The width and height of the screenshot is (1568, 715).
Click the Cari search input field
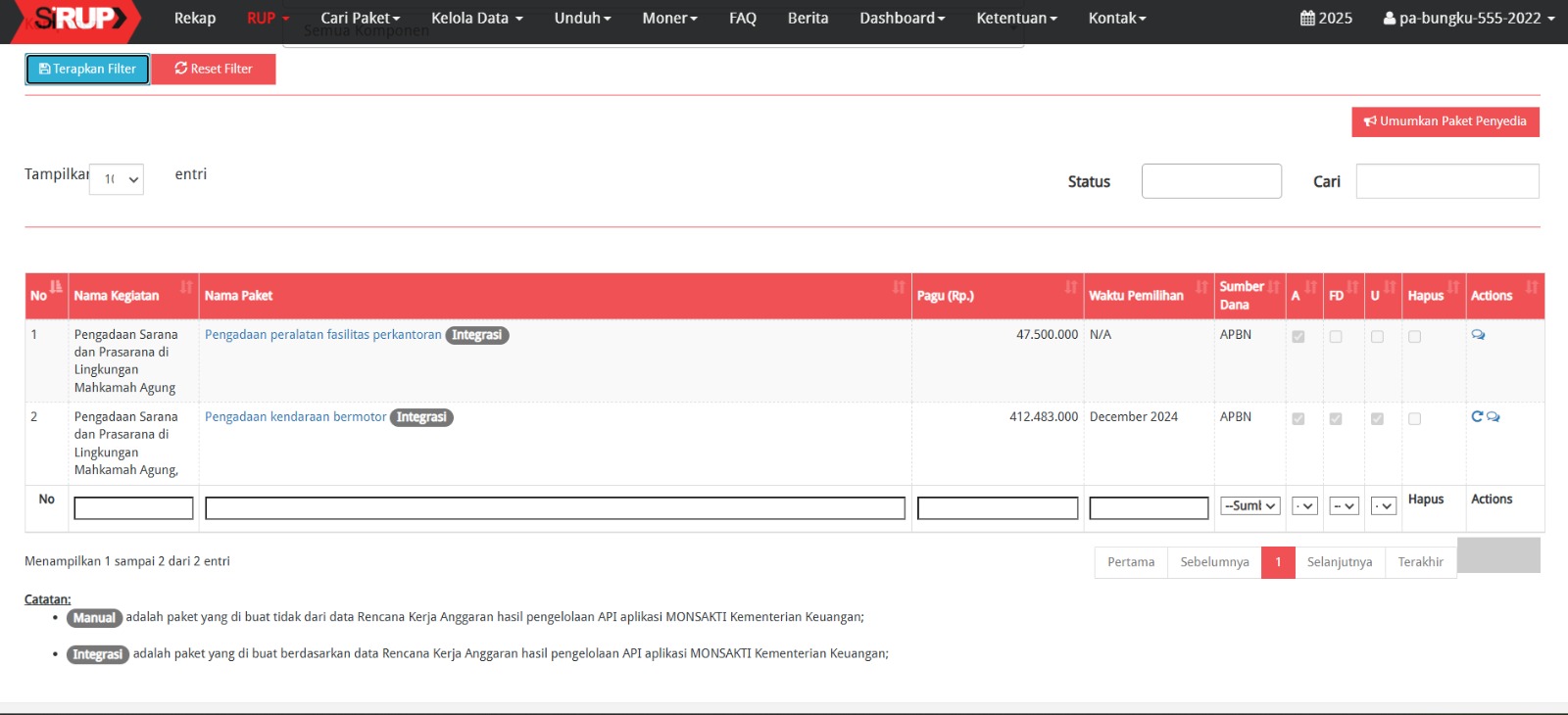pyautogui.click(x=1446, y=181)
